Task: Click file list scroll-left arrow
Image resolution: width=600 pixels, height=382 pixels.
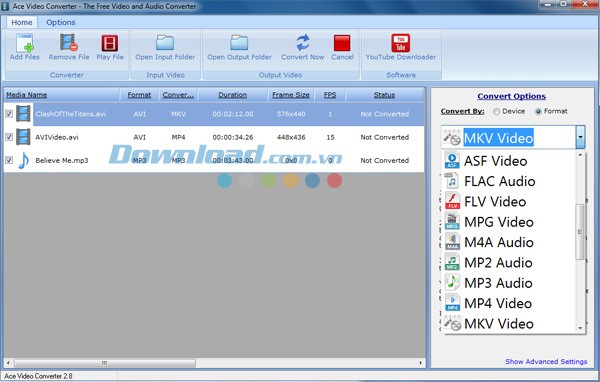Action: [x=8, y=362]
